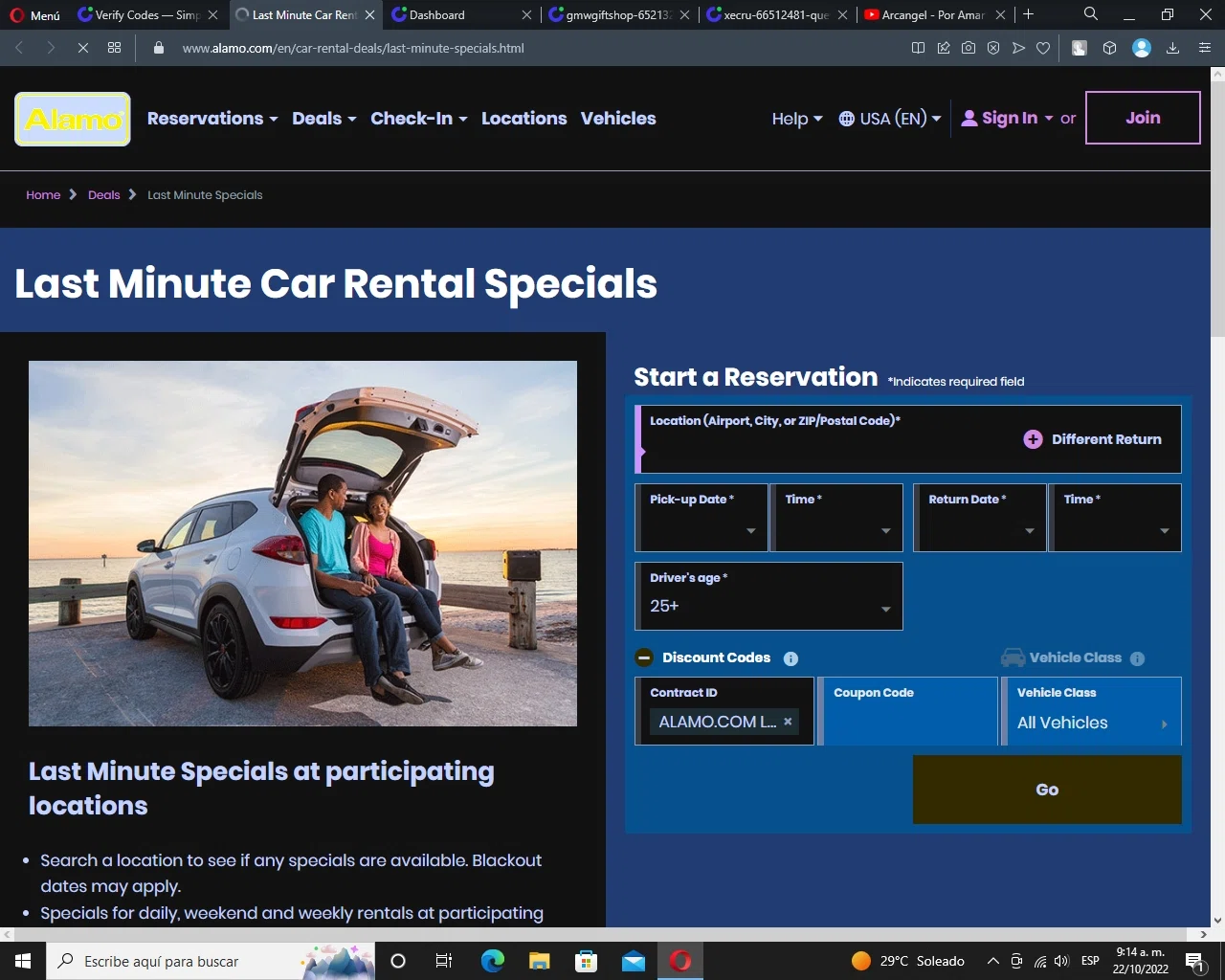Viewport: 1225px width, 980px height.
Task: Open Opera easy setup sliders icon
Action: (1205, 48)
